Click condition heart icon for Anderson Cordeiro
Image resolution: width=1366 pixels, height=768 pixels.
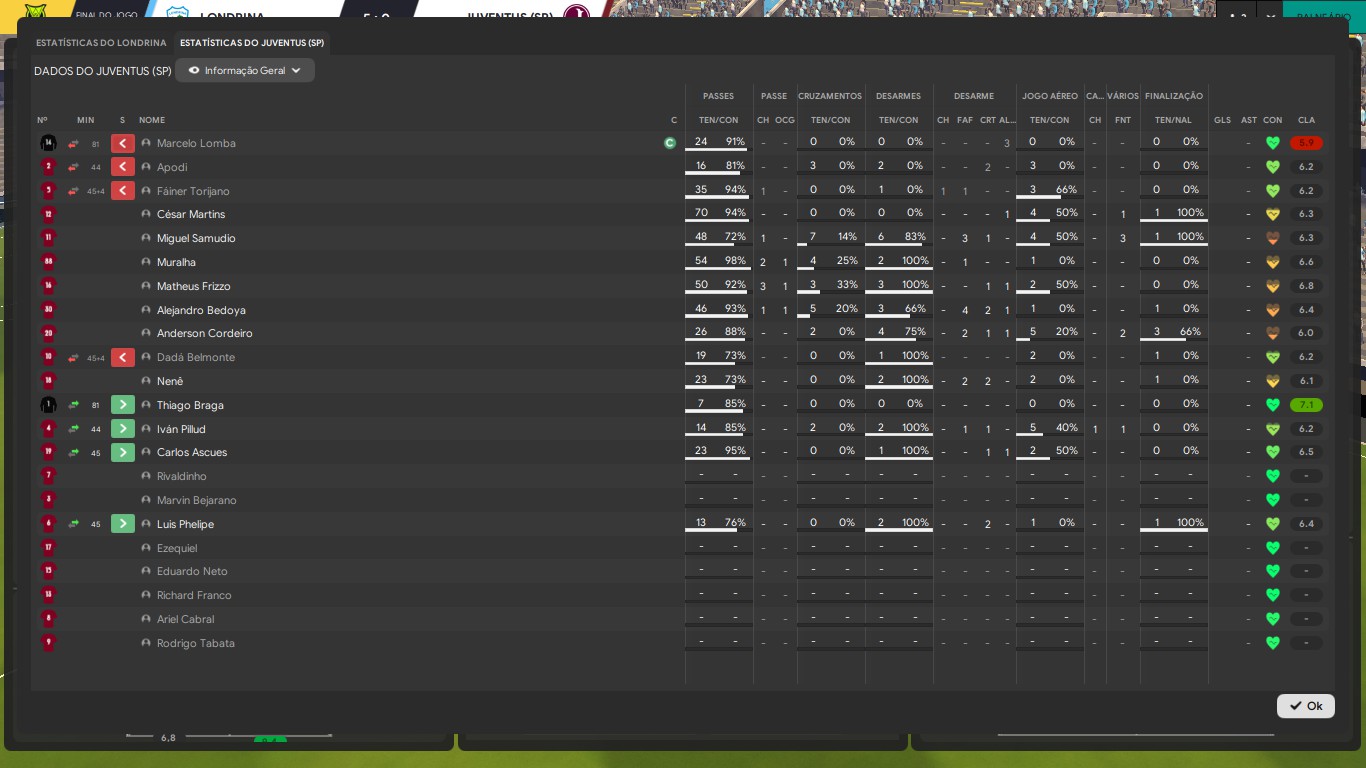point(1273,333)
